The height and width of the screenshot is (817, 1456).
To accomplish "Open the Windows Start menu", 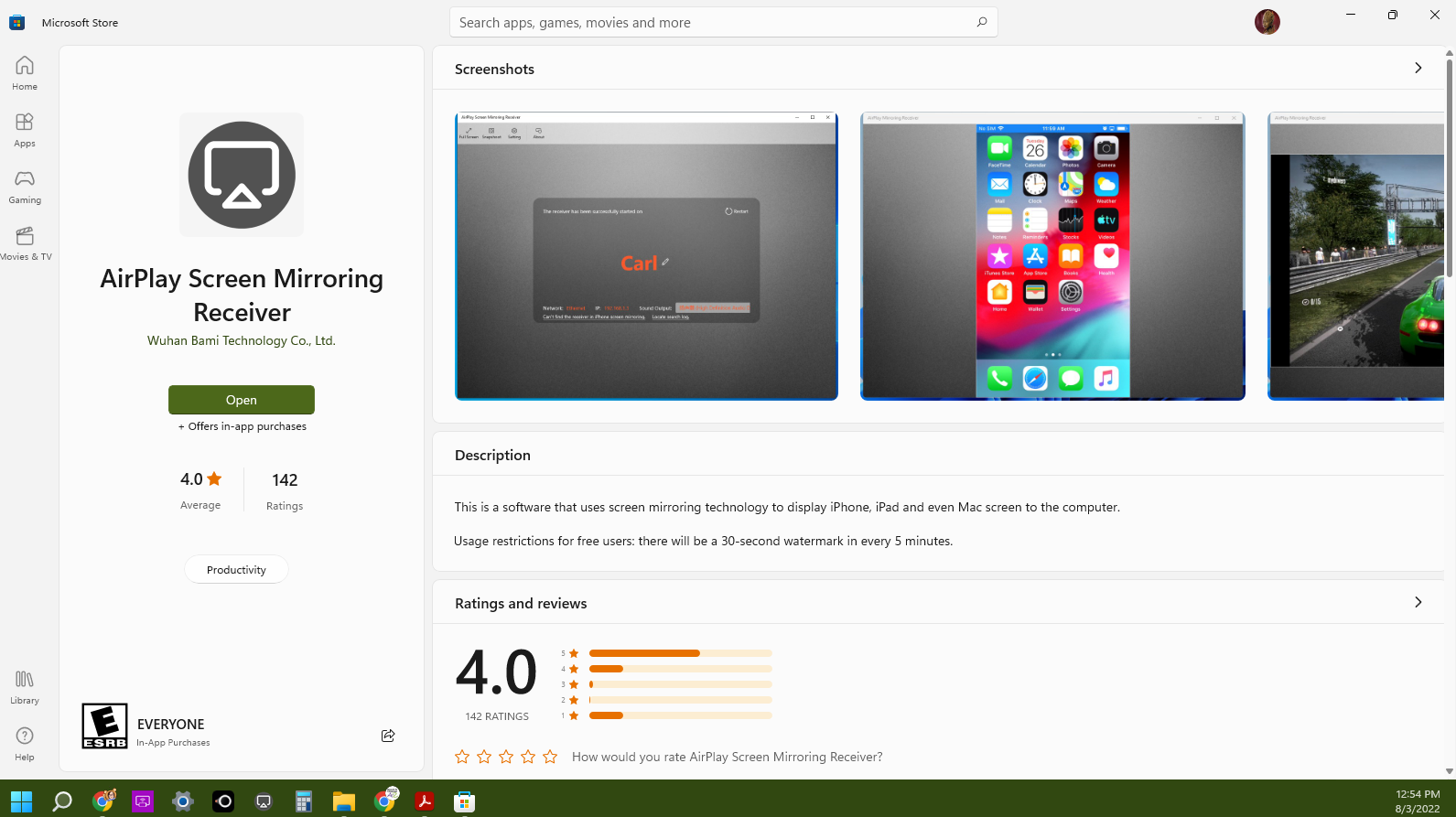I will 21,801.
